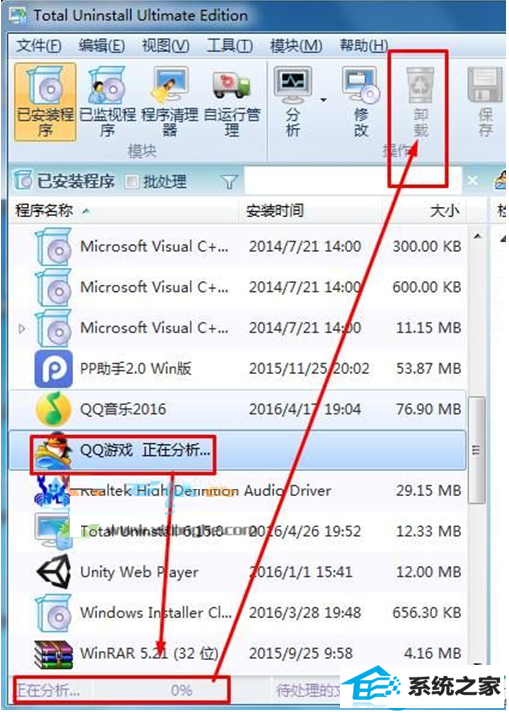509x713 pixels.
Task: Select the Unity Web Player entry
Action: (x=239, y=572)
